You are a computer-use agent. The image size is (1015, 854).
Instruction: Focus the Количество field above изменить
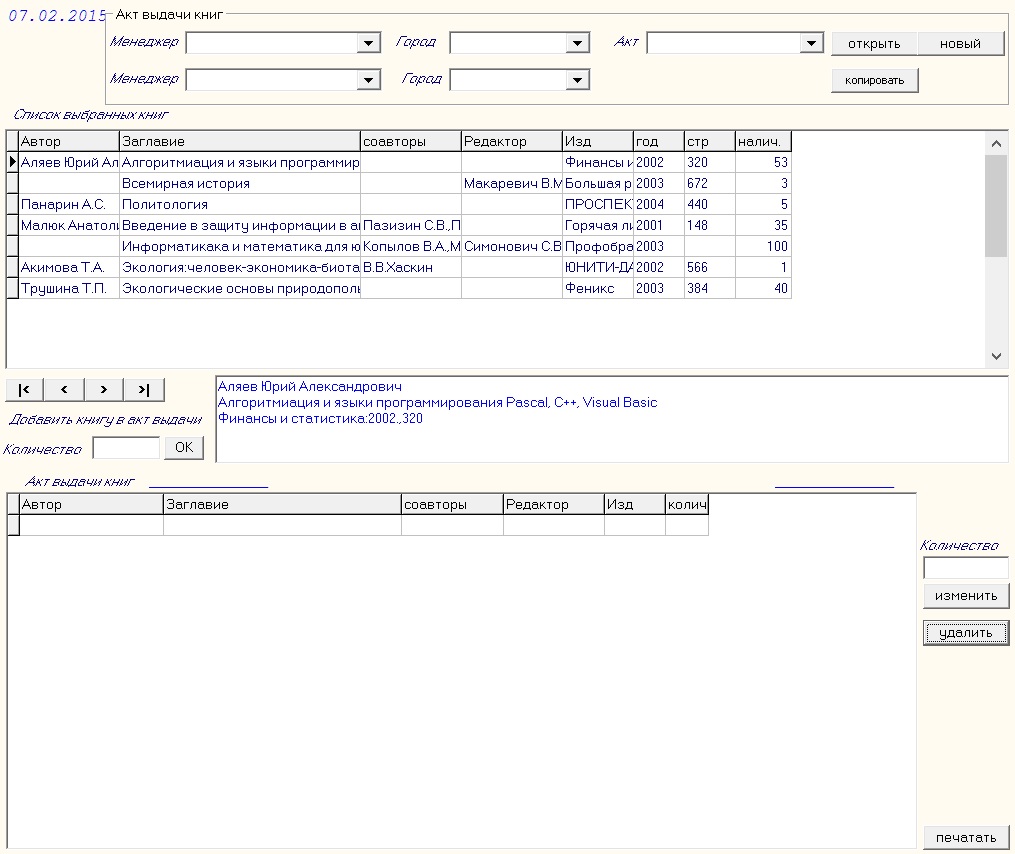(966, 568)
